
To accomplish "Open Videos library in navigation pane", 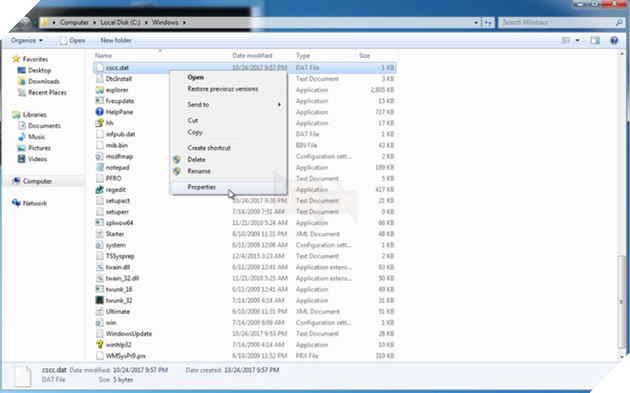I will click(37, 159).
